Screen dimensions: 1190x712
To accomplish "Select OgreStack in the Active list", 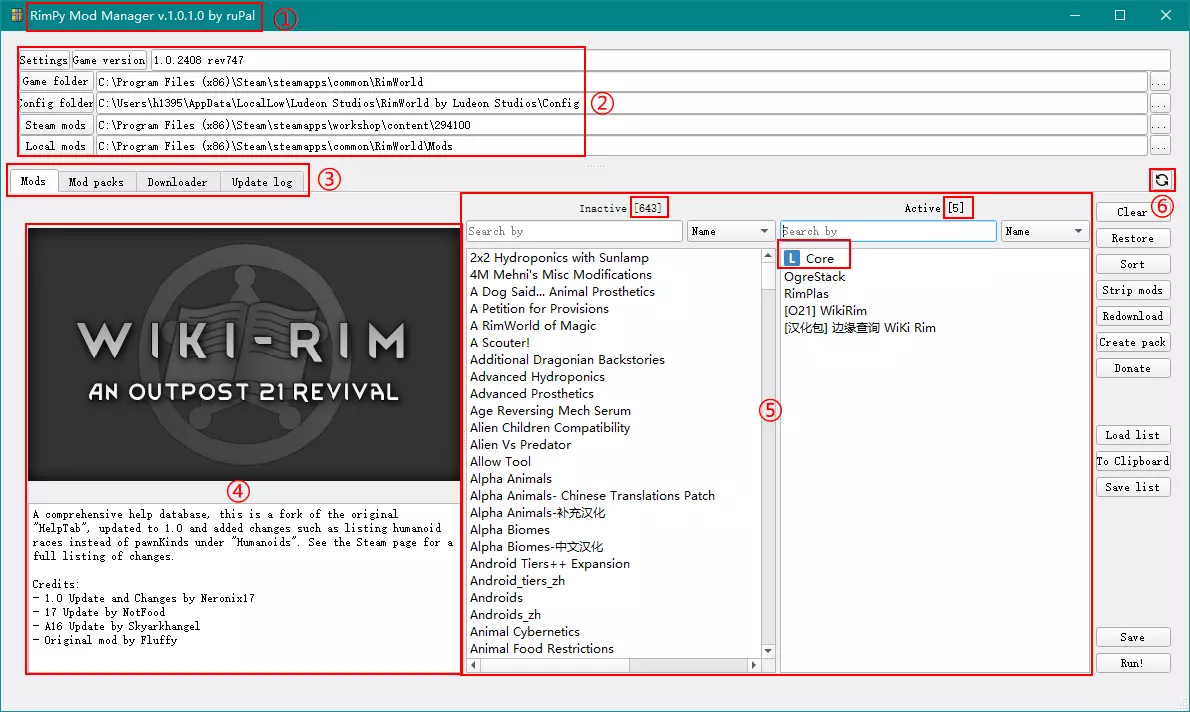I will (x=814, y=276).
